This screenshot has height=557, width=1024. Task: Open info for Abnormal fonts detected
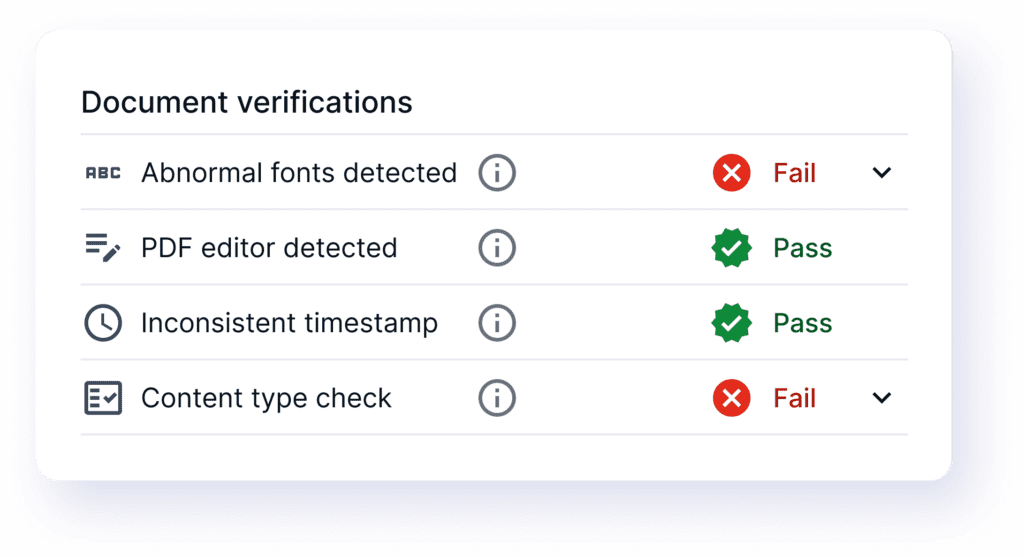(497, 173)
